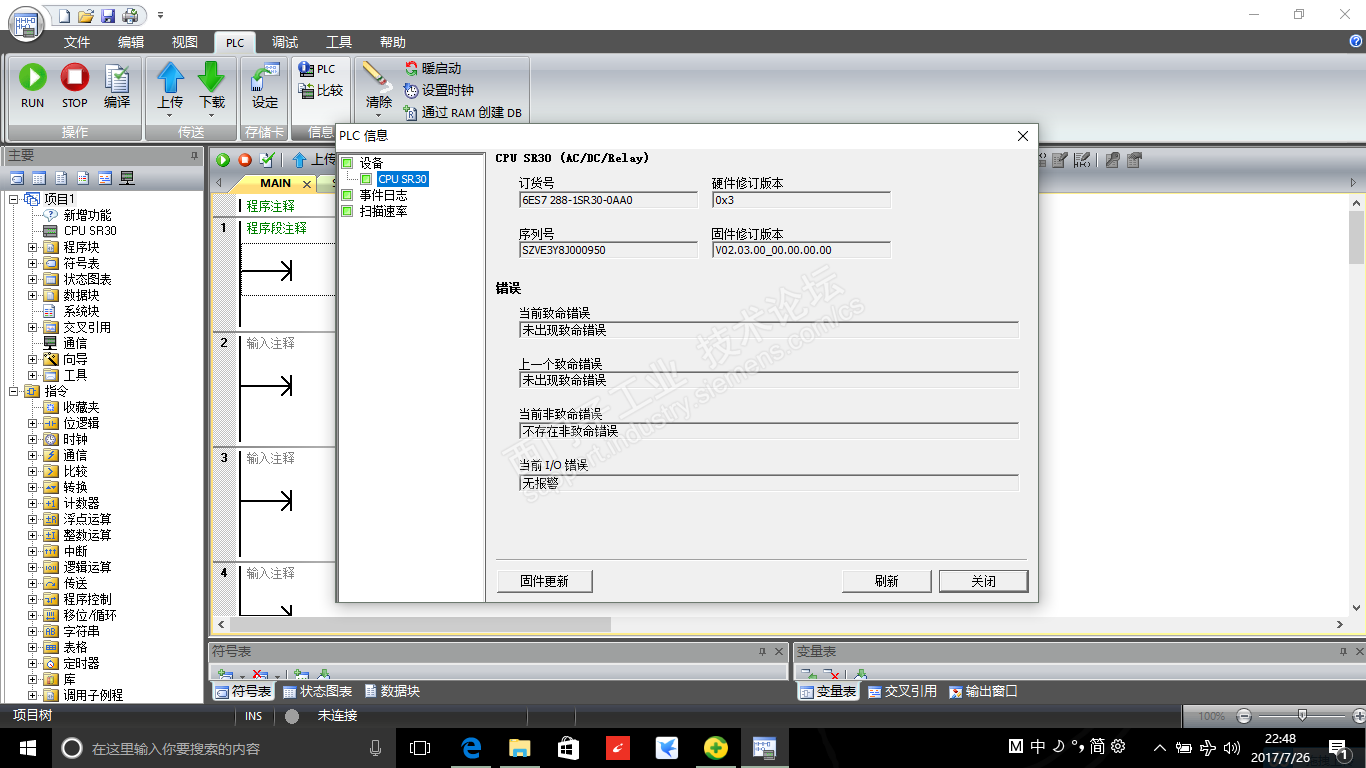Select the MAIN program editor tab

coord(275,183)
